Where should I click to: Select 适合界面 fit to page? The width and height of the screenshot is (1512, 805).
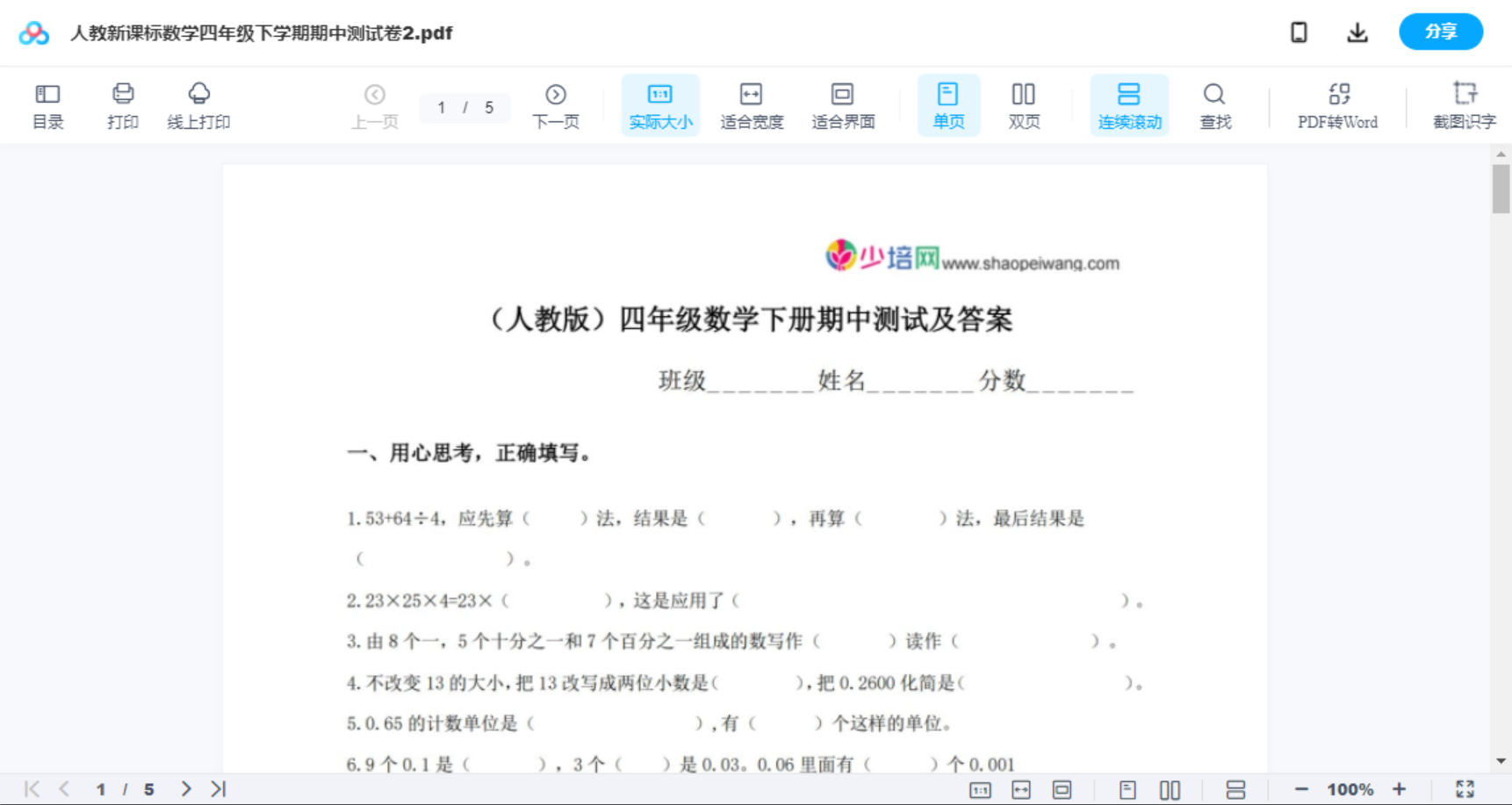click(843, 104)
